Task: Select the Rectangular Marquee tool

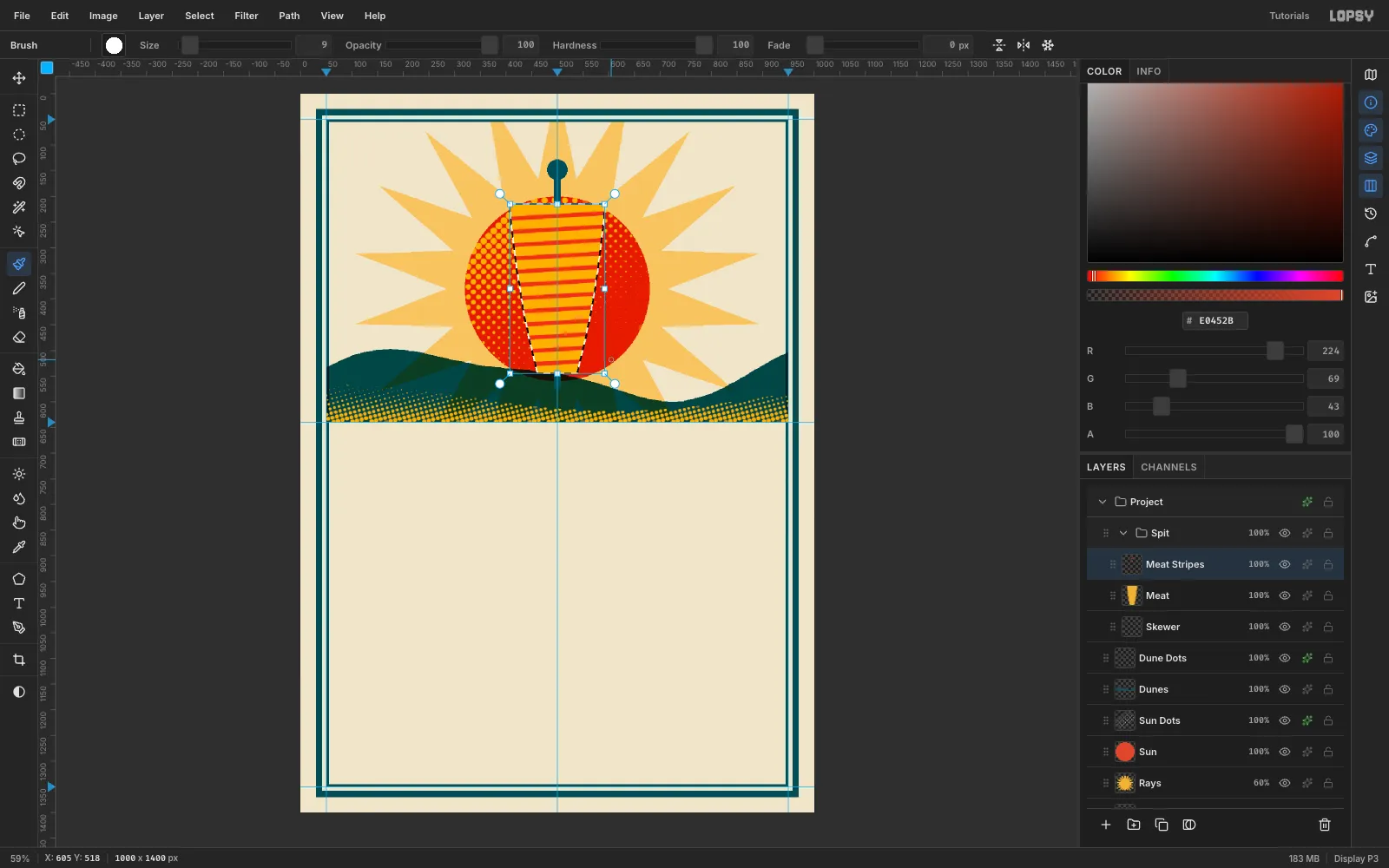Action: click(x=19, y=110)
